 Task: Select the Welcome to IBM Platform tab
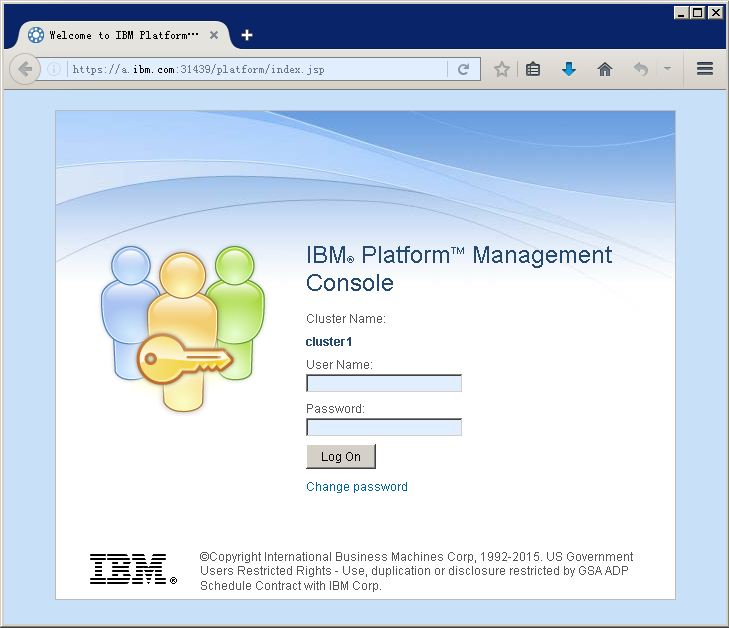click(x=123, y=35)
